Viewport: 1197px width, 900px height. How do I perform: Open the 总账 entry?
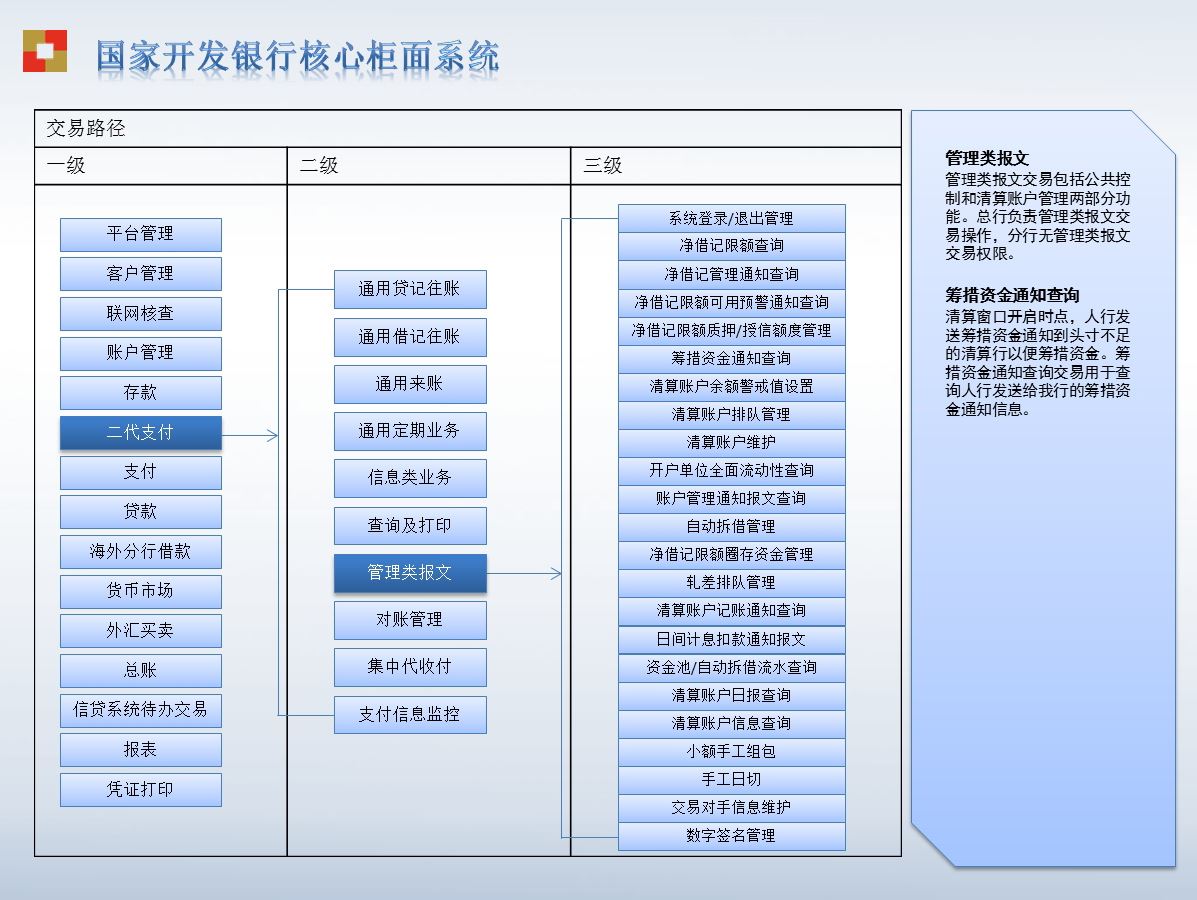(x=141, y=671)
